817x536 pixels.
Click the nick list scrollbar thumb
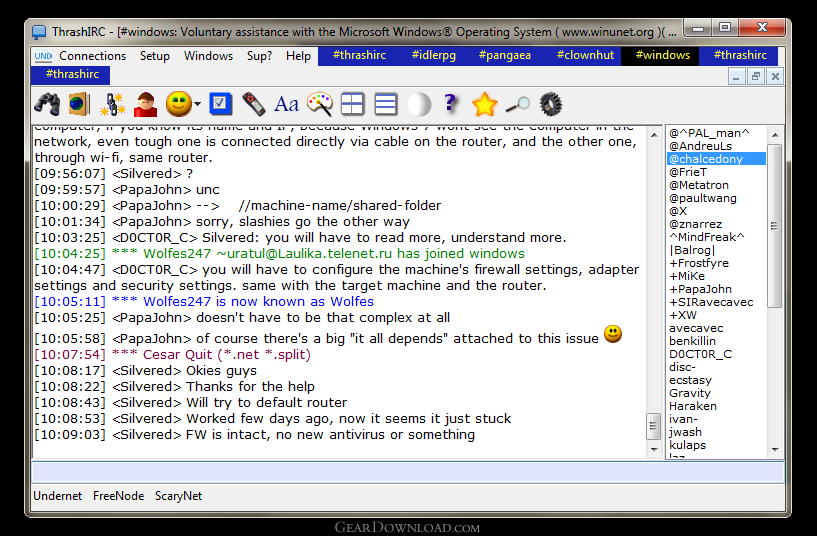tap(775, 226)
